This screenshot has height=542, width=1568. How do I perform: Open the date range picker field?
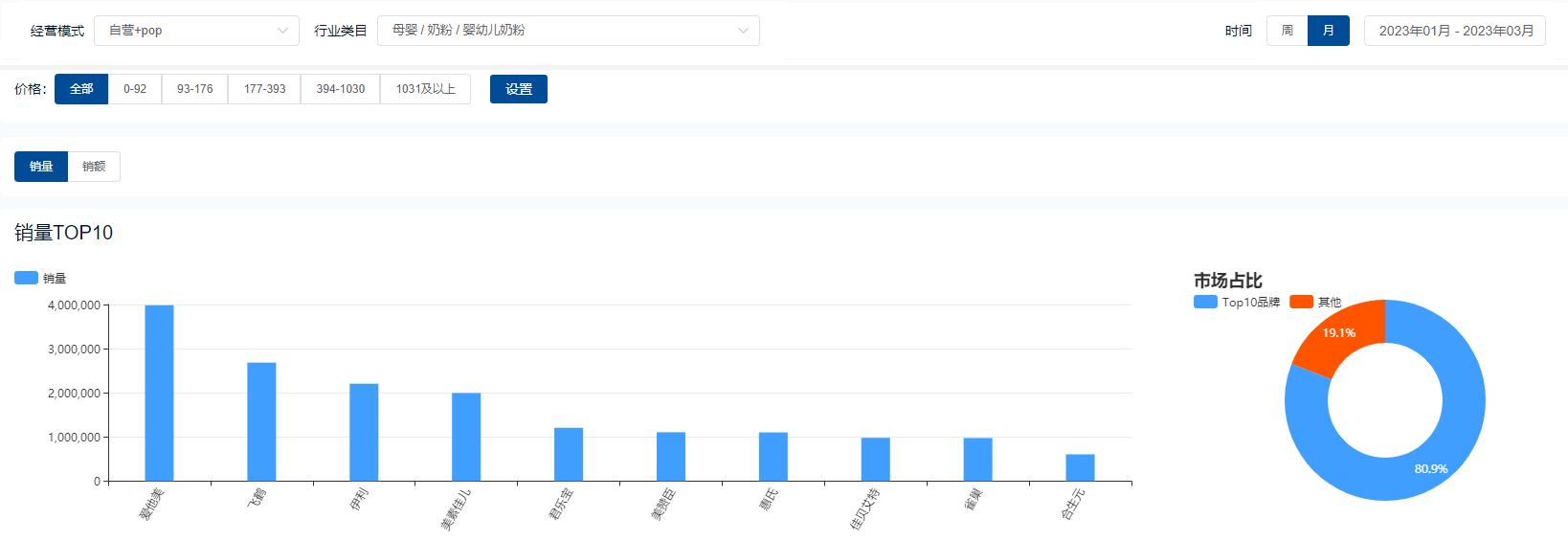pyautogui.click(x=1456, y=31)
